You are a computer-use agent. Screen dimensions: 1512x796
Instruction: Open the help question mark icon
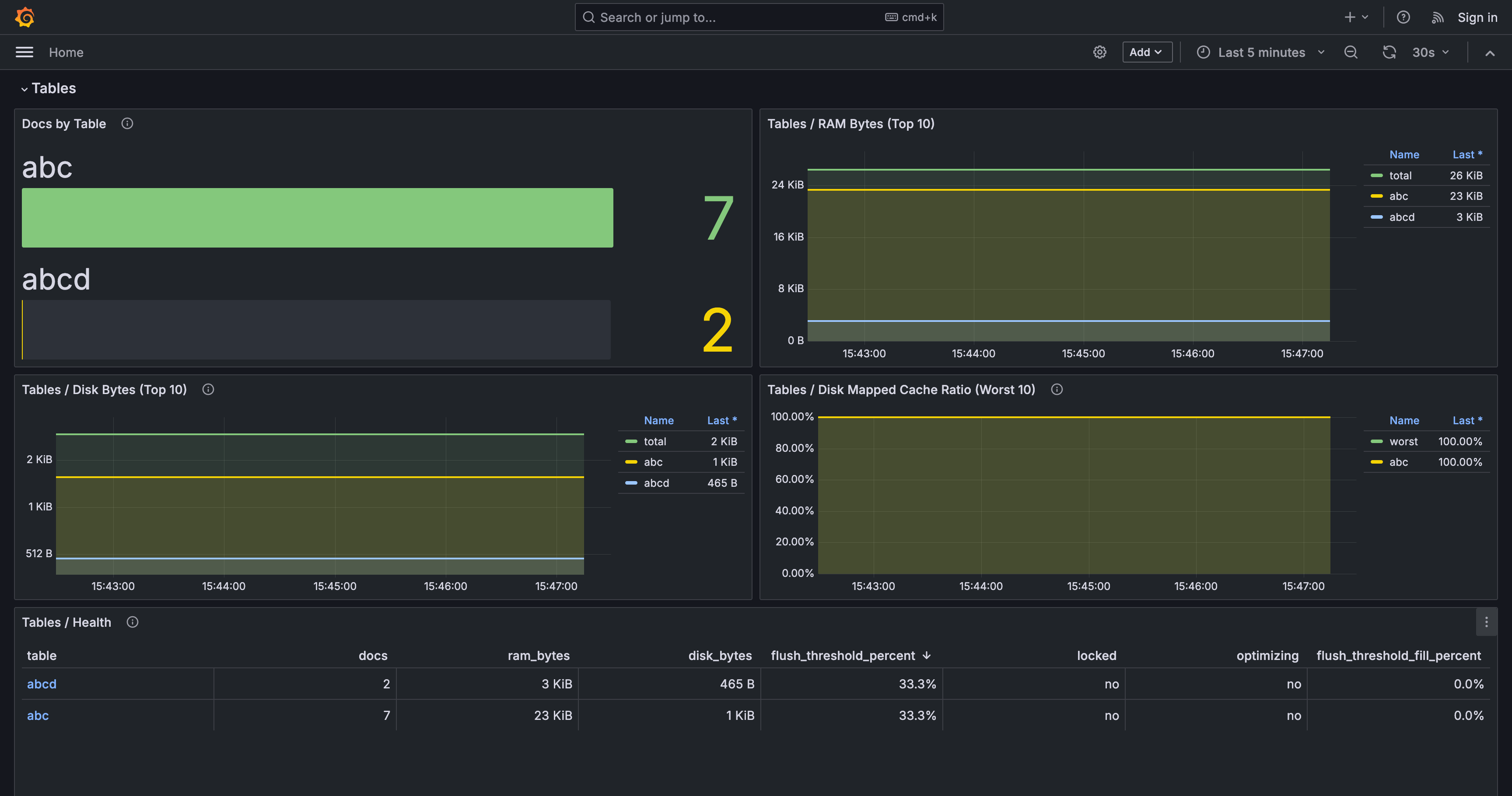click(1403, 17)
